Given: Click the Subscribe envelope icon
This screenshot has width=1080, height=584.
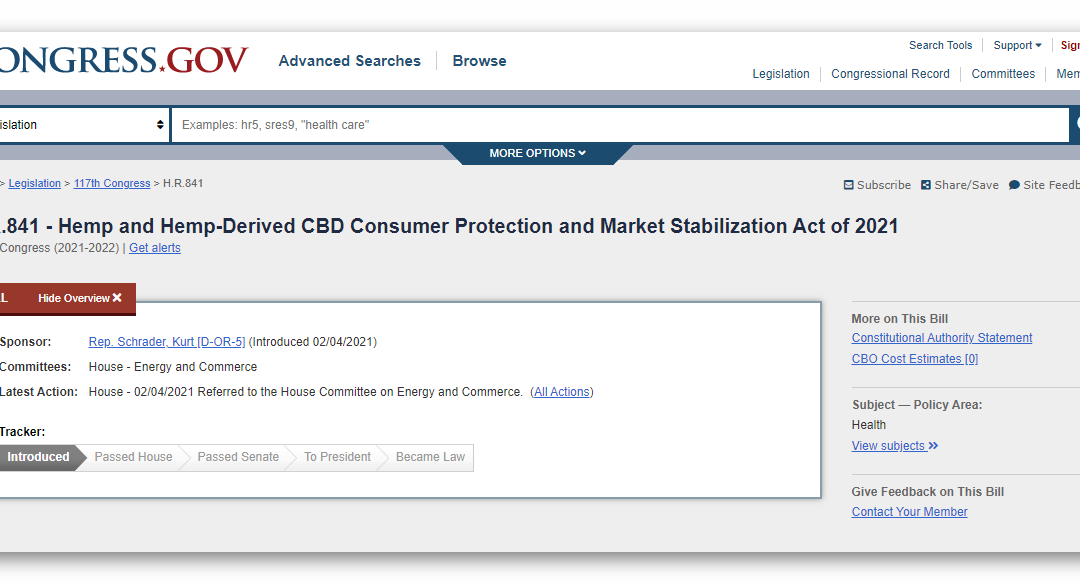Looking at the screenshot, I should [x=849, y=185].
